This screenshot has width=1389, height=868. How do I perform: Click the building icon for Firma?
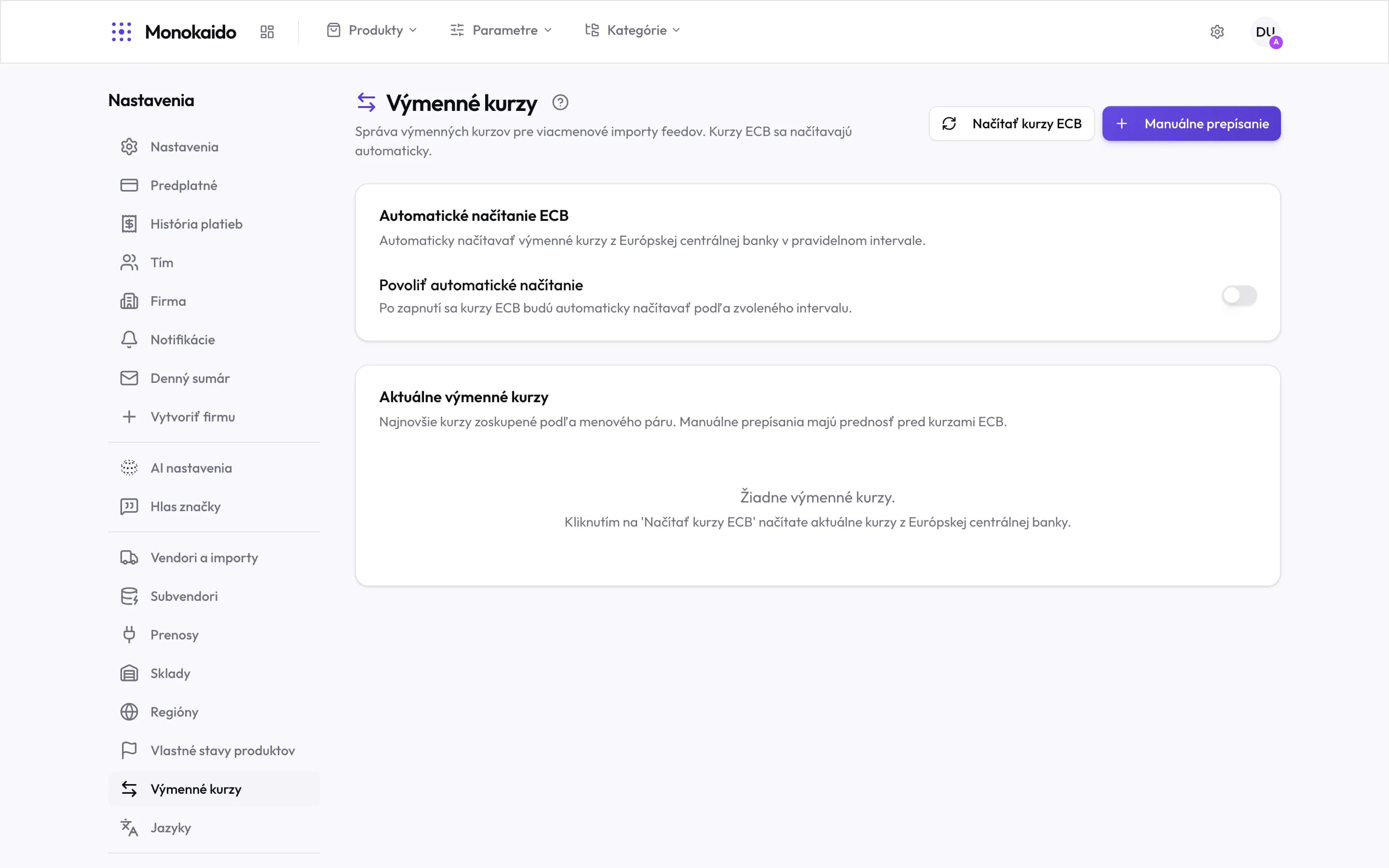coord(129,301)
